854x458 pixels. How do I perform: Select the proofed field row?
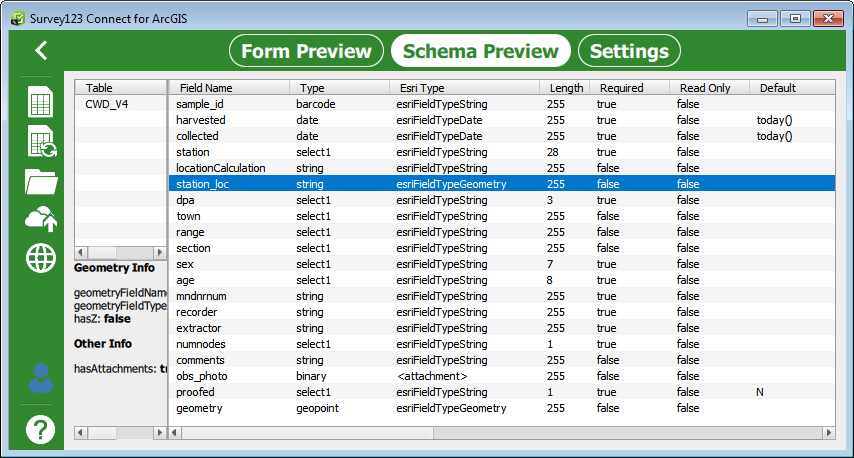502,392
